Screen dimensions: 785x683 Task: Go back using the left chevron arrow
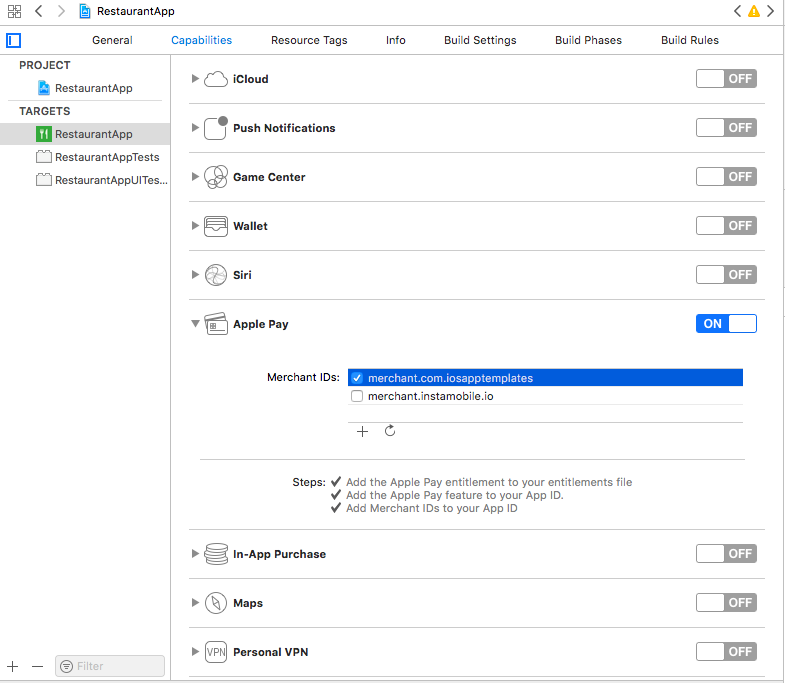click(x=39, y=11)
